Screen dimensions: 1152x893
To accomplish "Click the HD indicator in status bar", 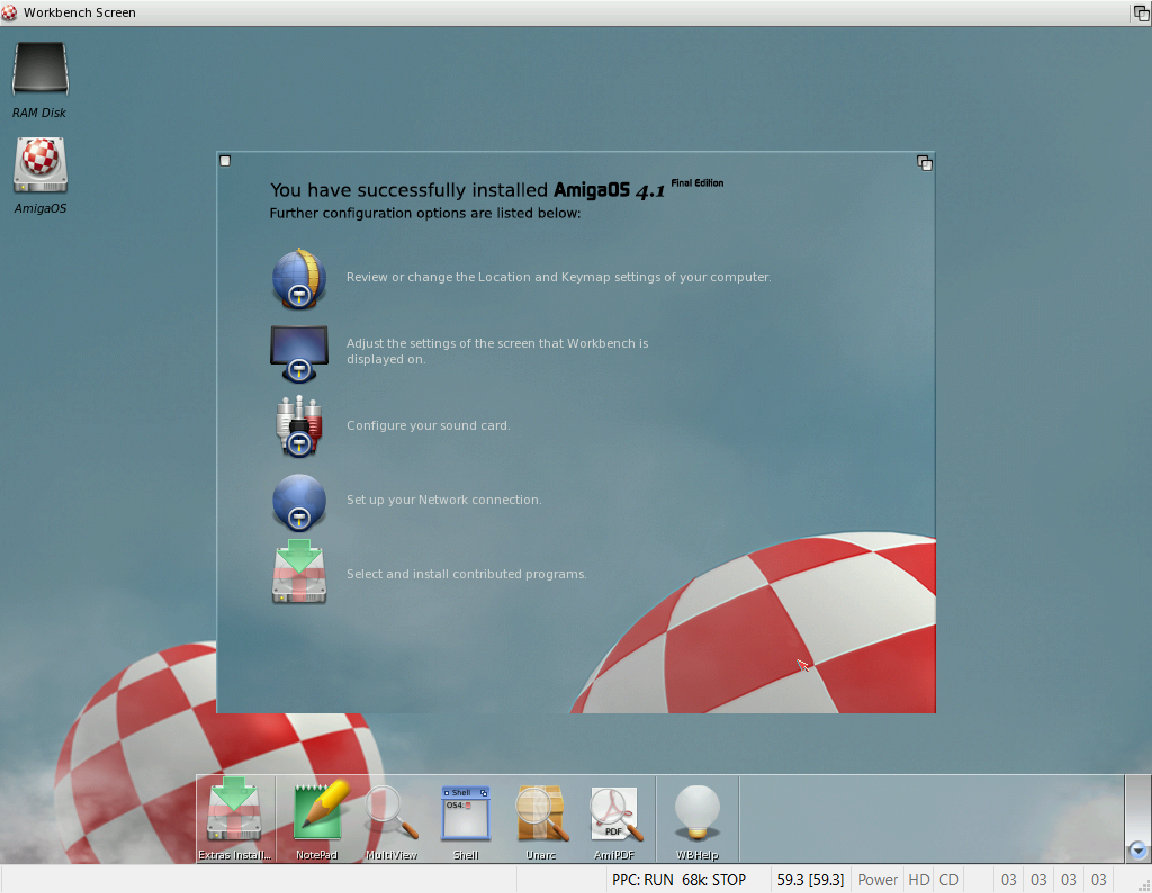I will pyautogui.click(x=918, y=880).
